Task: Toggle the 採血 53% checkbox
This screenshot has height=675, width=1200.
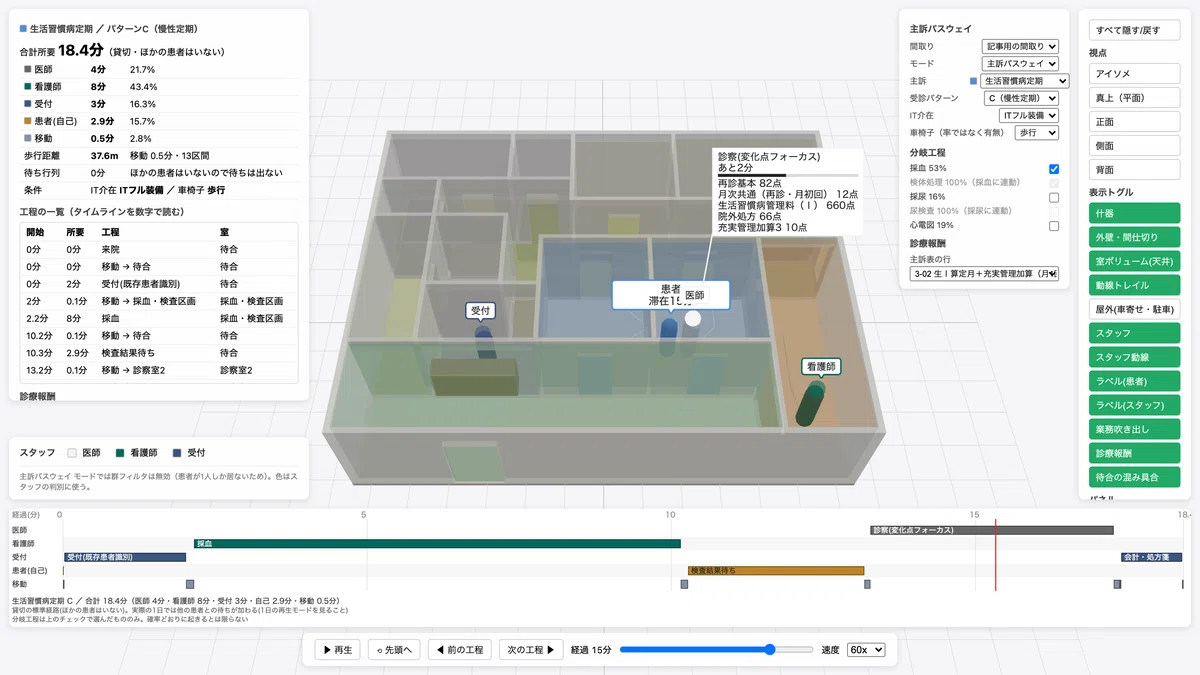Action: tap(1054, 169)
